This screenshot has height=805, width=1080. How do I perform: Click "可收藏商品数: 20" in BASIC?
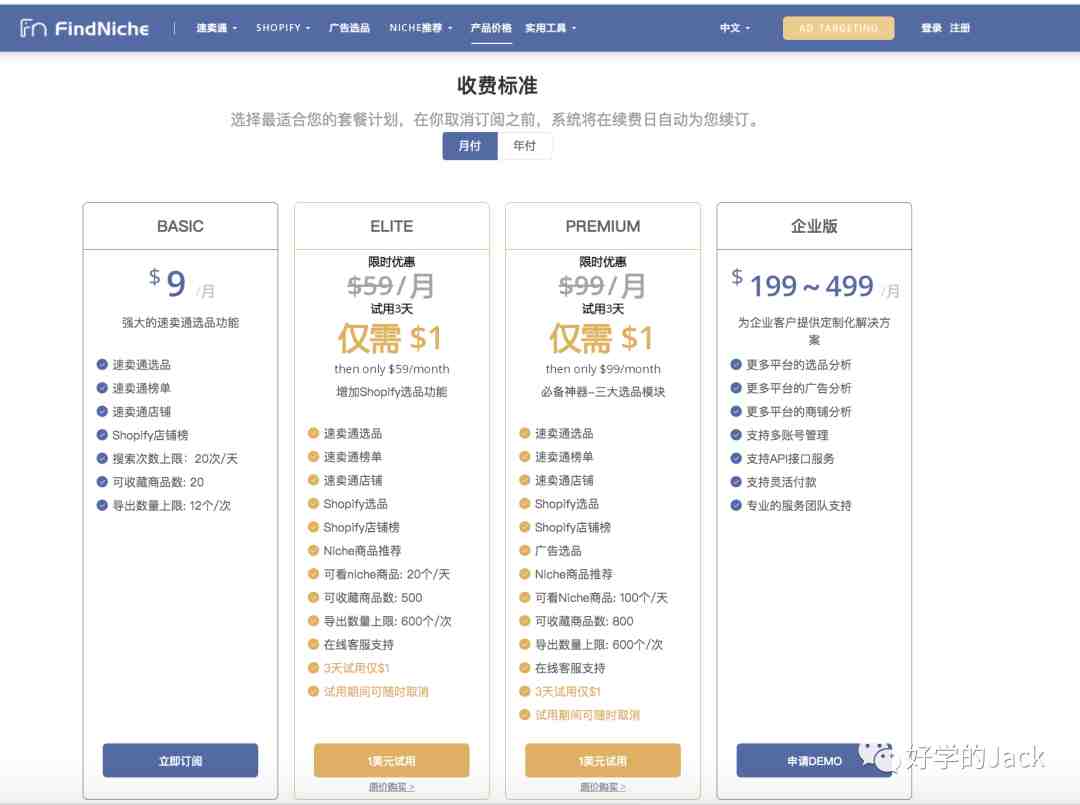pyautogui.click(x=158, y=482)
